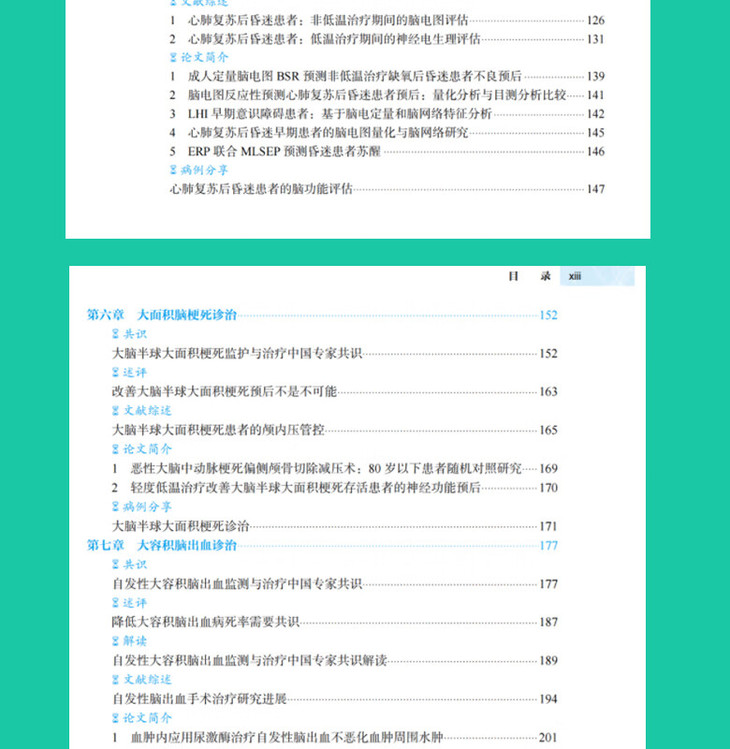Click the '述评' heading under chapter seven
730x749 pixels.
tap(129, 603)
